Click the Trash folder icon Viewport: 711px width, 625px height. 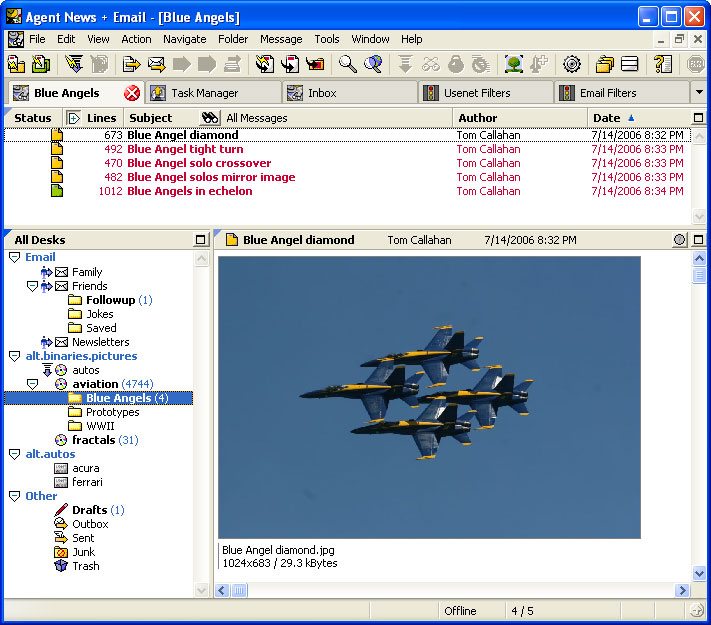point(61,566)
